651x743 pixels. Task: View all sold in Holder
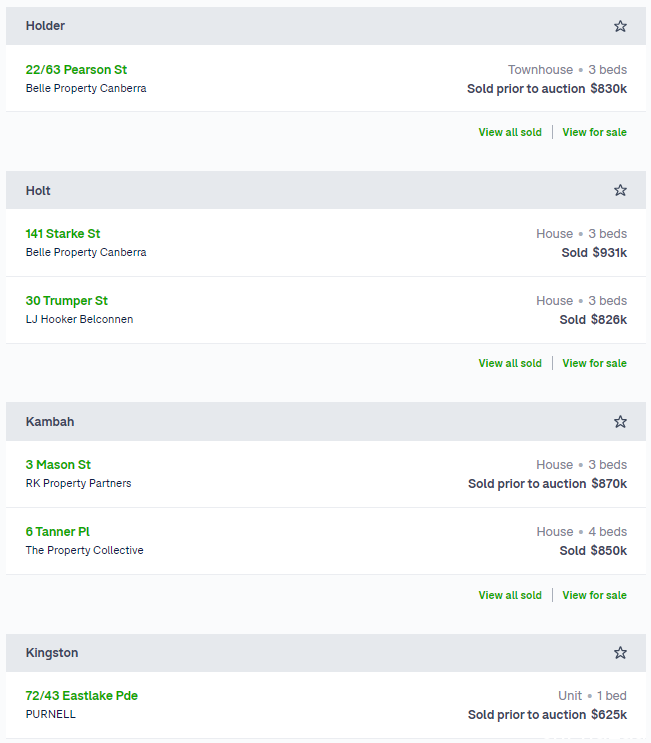[x=510, y=132]
